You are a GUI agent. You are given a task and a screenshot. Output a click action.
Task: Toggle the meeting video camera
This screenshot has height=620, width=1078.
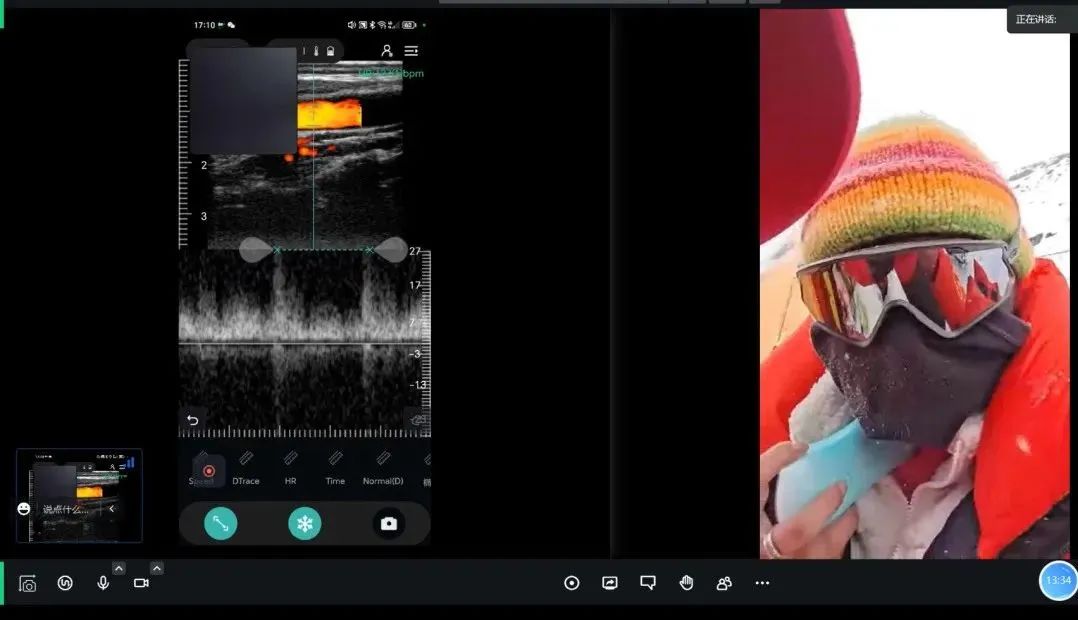point(141,583)
